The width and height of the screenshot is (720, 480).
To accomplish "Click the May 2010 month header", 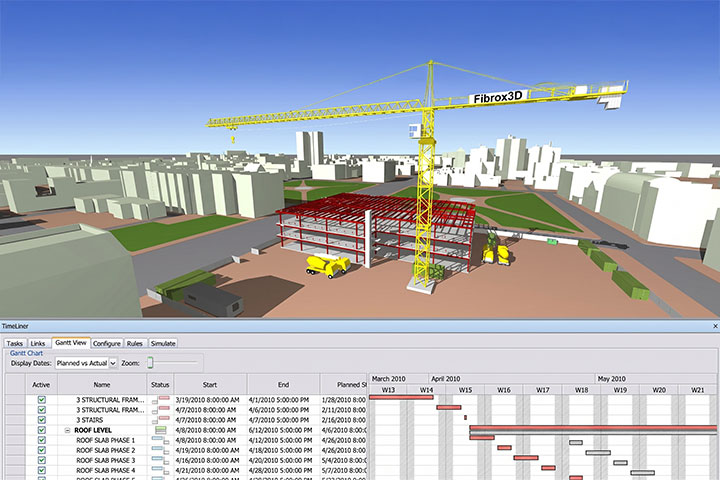I will pos(656,379).
